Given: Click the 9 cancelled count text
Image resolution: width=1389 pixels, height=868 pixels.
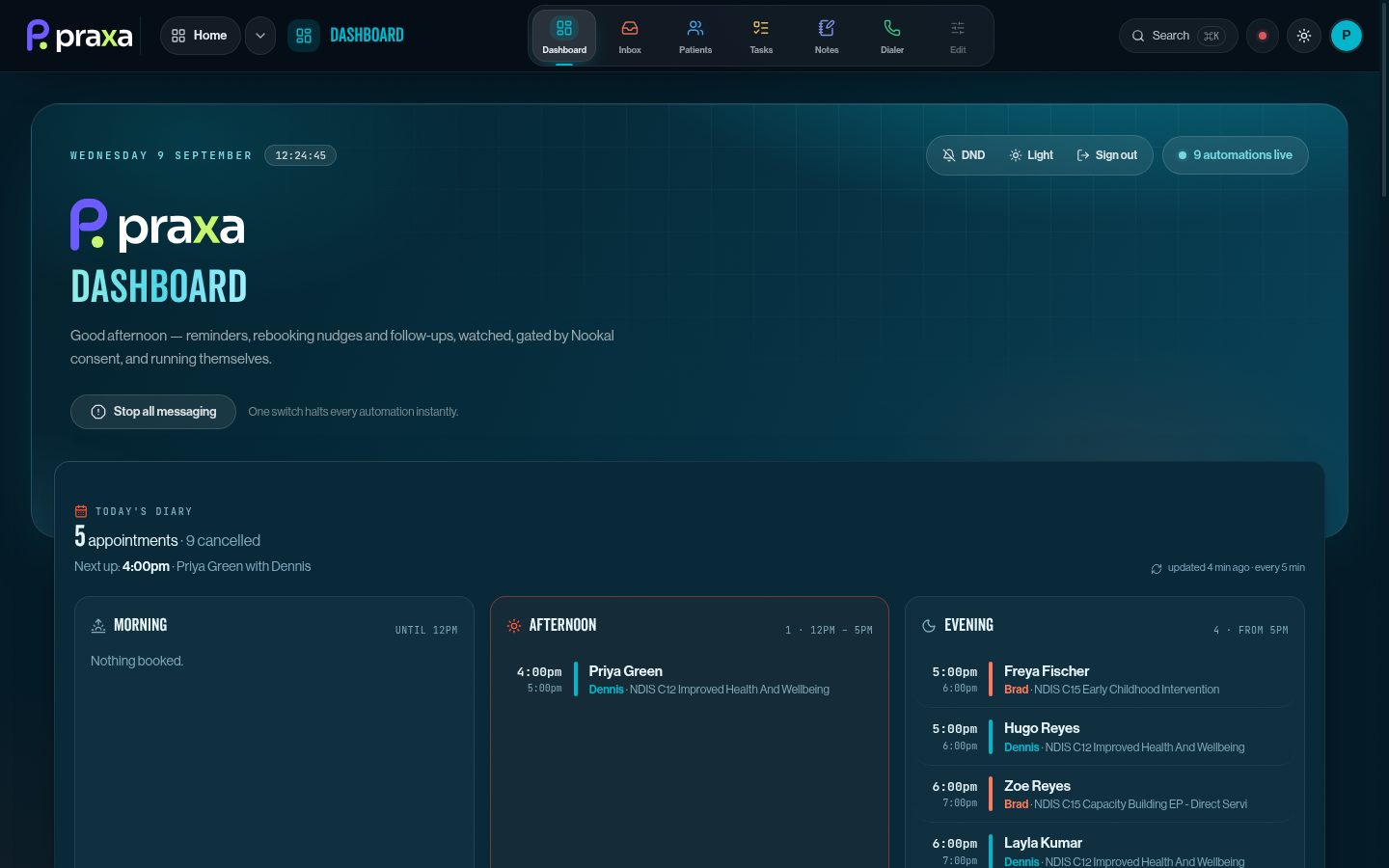Looking at the screenshot, I should click(223, 541).
